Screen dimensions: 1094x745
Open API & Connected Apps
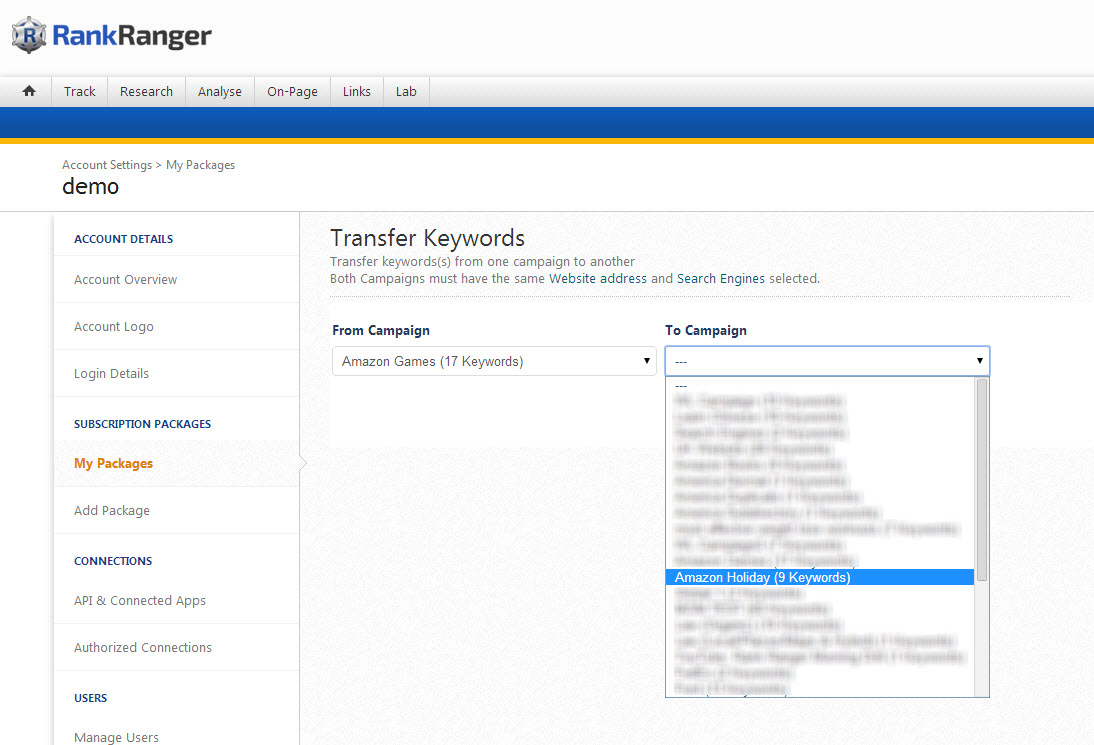click(140, 600)
